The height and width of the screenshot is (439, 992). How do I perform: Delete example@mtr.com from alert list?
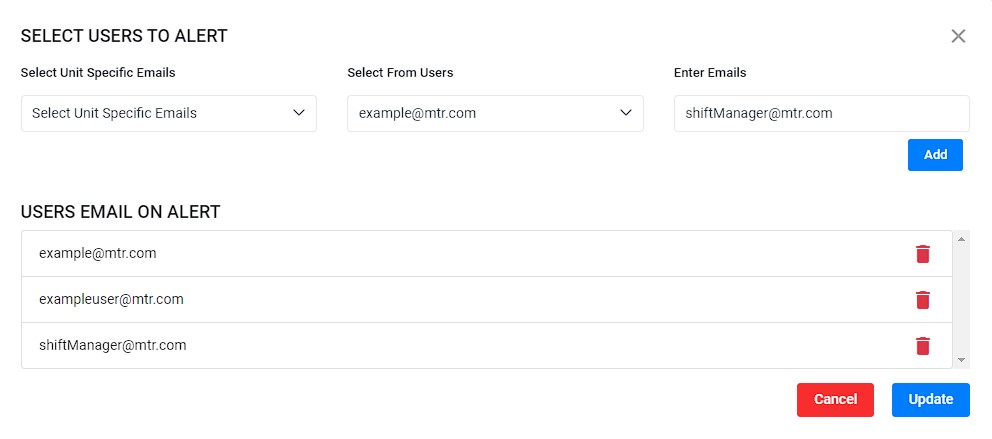(922, 254)
